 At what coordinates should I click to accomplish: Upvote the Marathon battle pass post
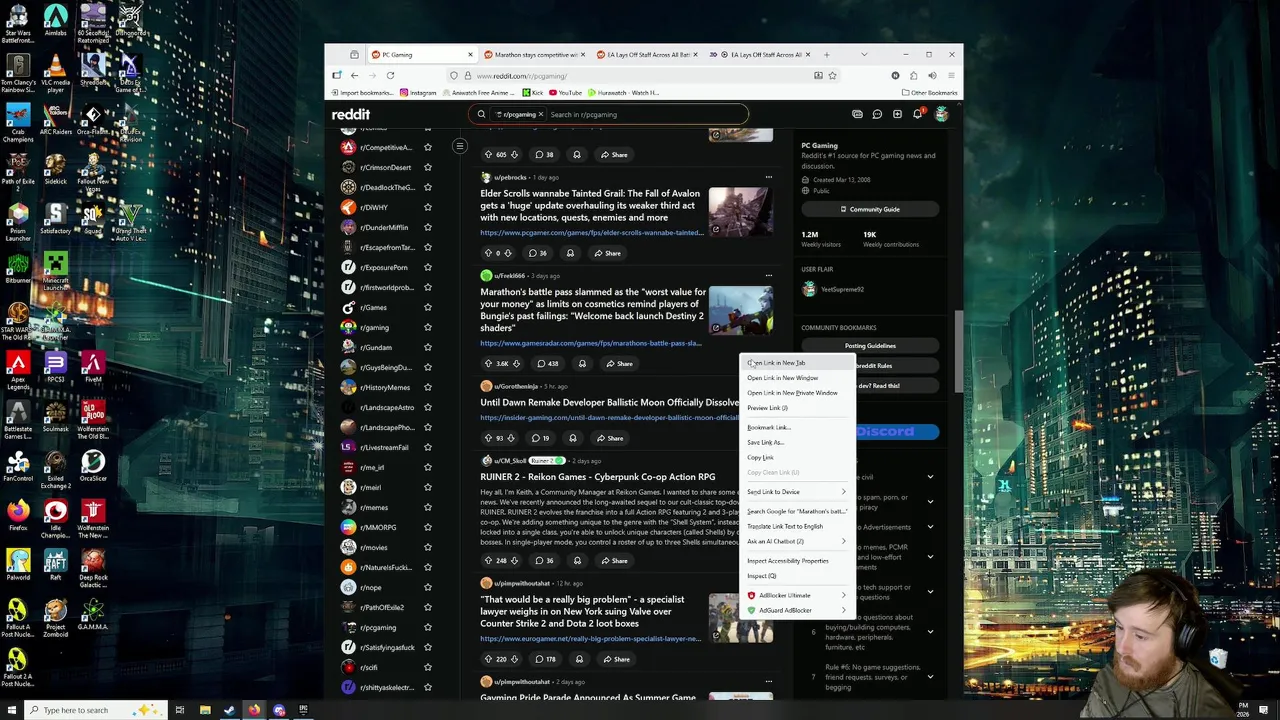pyautogui.click(x=489, y=363)
